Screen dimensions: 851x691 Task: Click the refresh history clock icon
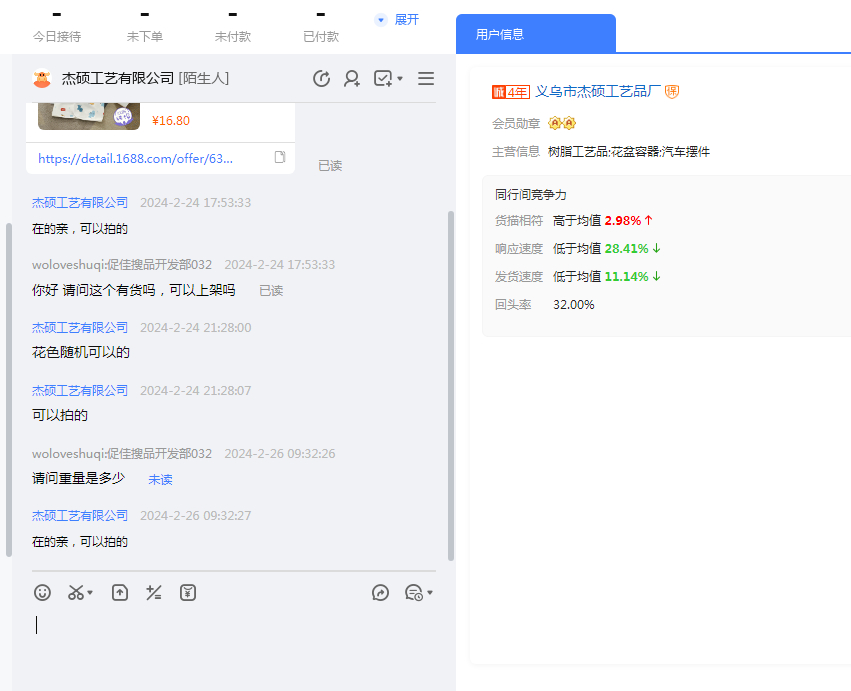[x=321, y=79]
